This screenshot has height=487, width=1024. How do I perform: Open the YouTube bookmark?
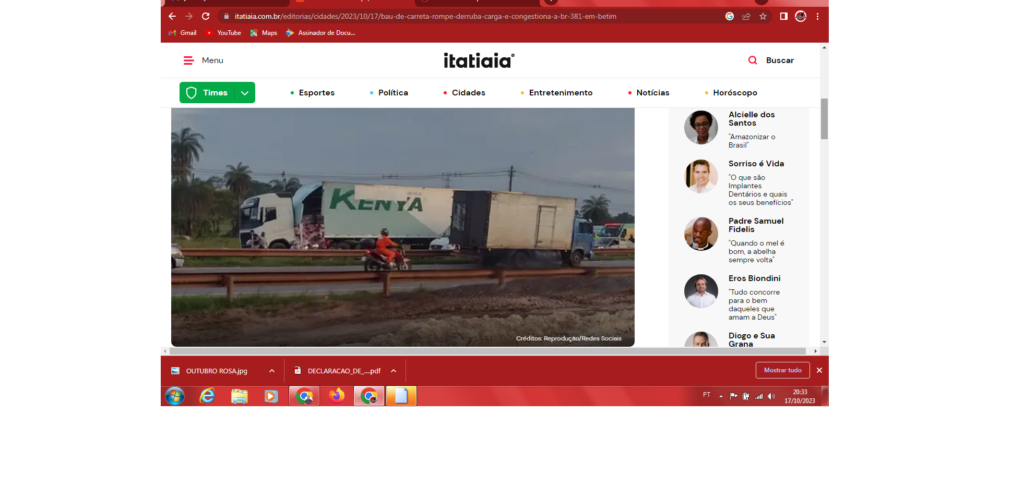[223, 33]
